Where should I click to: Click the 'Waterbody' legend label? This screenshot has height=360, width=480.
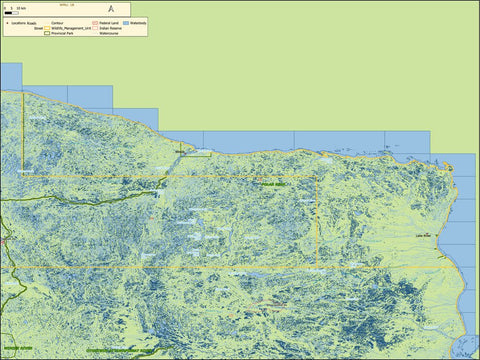[x=138, y=23]
